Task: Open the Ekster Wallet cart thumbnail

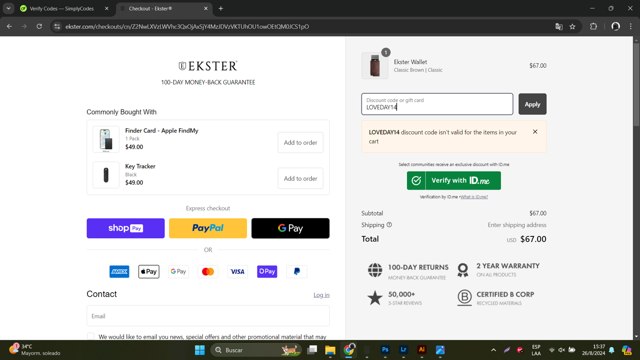Action: (x=375, y=65)
